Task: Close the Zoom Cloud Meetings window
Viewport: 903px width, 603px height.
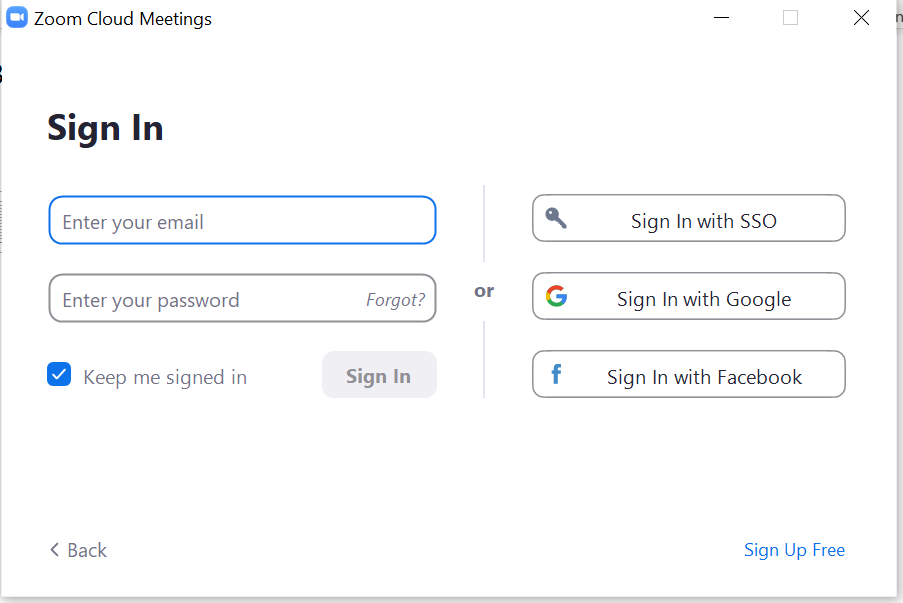Action: (x=861, y=18)
